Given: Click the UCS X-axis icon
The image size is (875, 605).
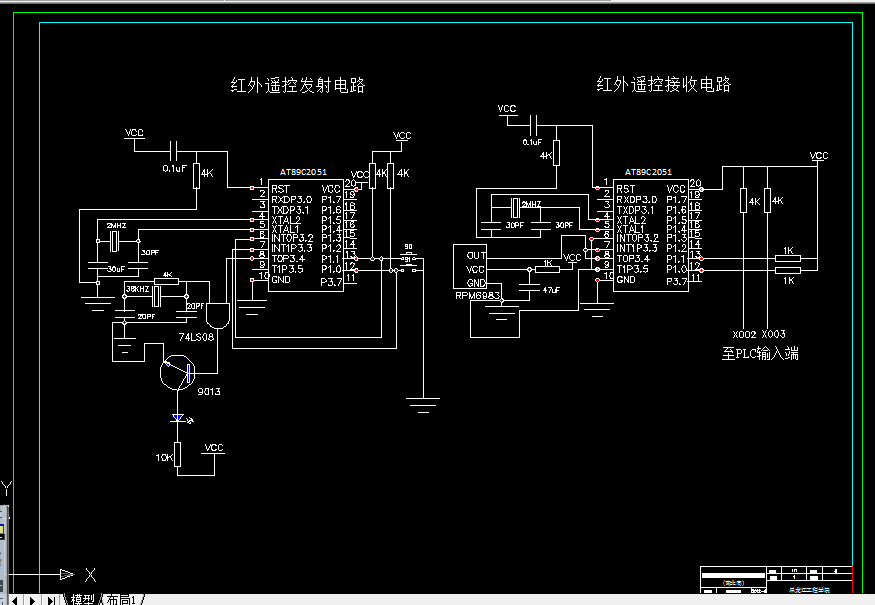Looking at the screenshot, I should point(90,574).
